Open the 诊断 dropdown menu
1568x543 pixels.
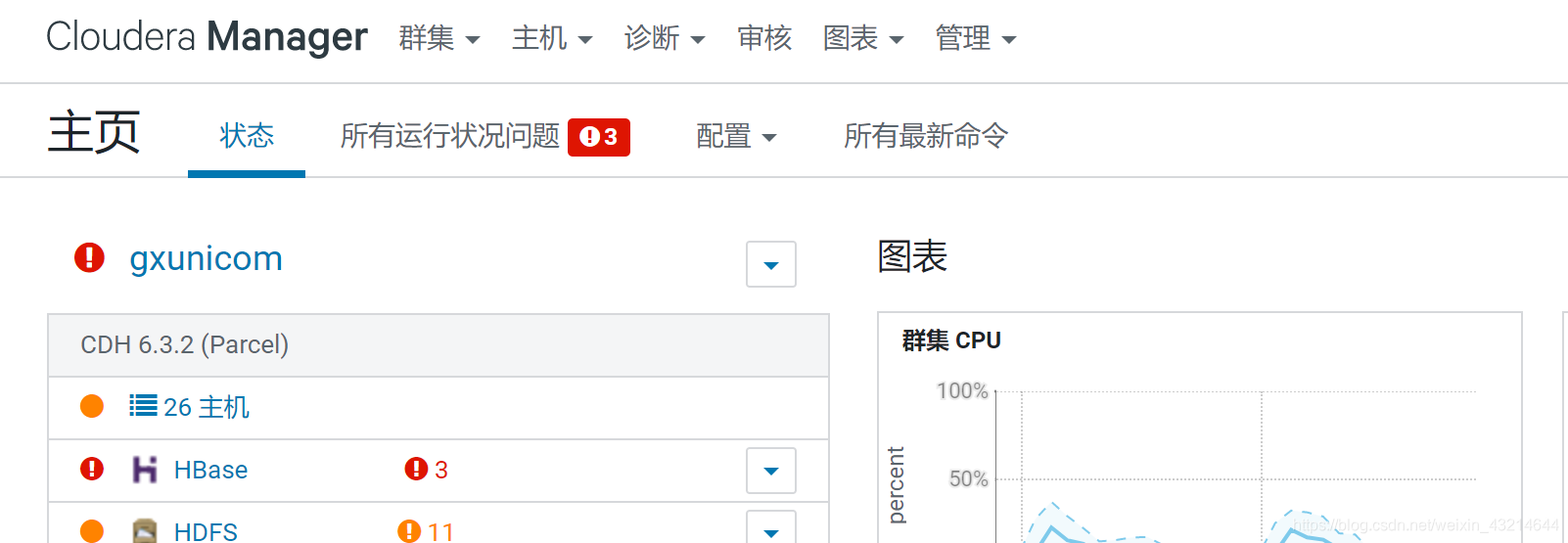click(x=665, y=38)
